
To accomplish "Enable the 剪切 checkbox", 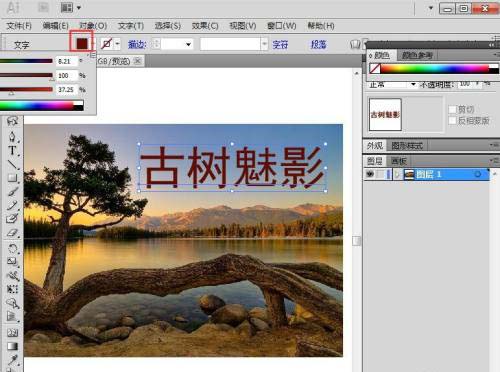I will pos(452,109).
